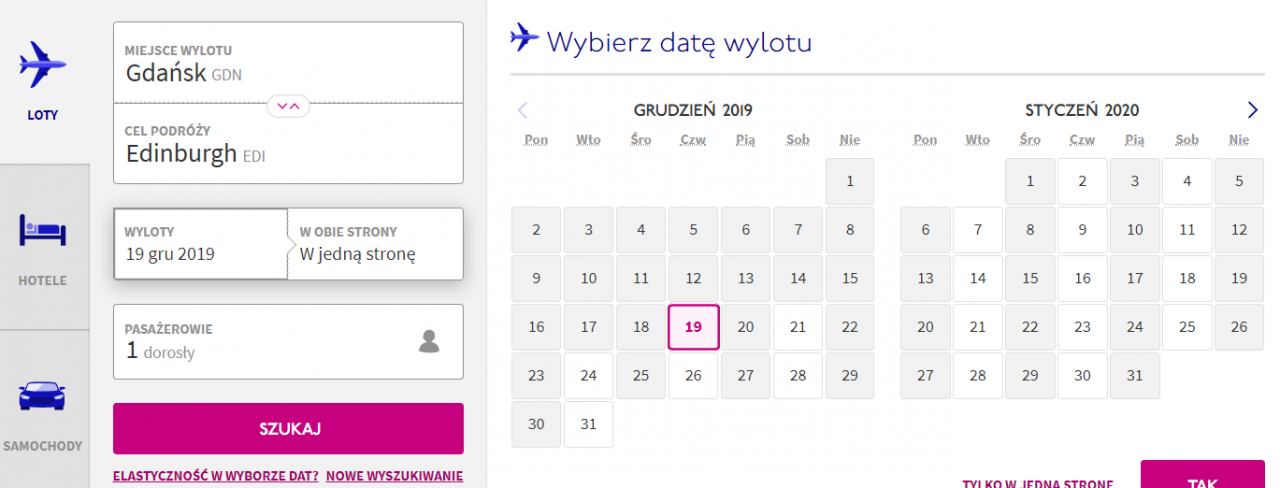Open Elastyczność w wyborze dat link
This screenshot has height=488, width=1280.
click(216, 476)
